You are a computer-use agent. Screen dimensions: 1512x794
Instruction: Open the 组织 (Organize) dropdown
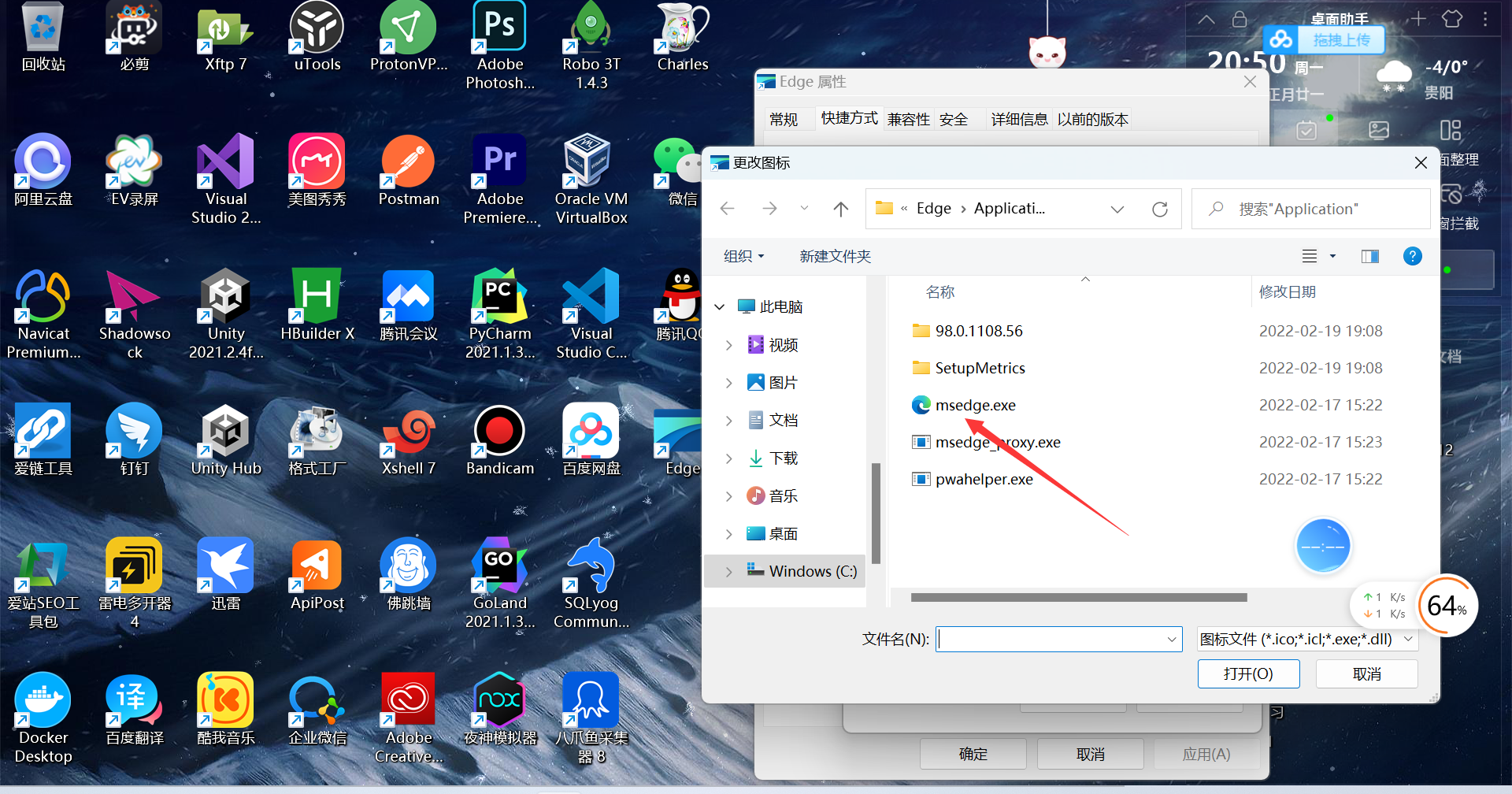(x=742, y=255)
